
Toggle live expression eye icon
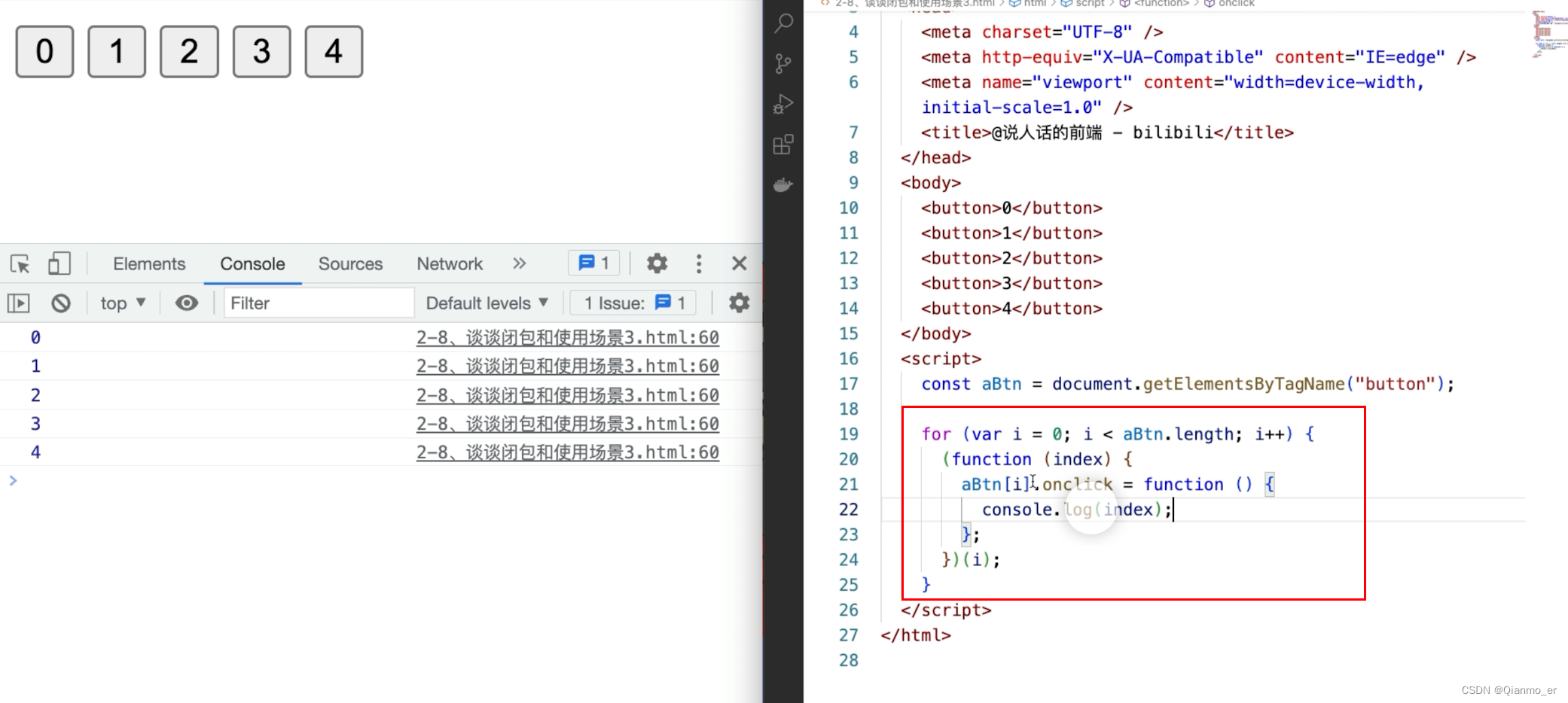pyautogui.click(x=187, y=303)
